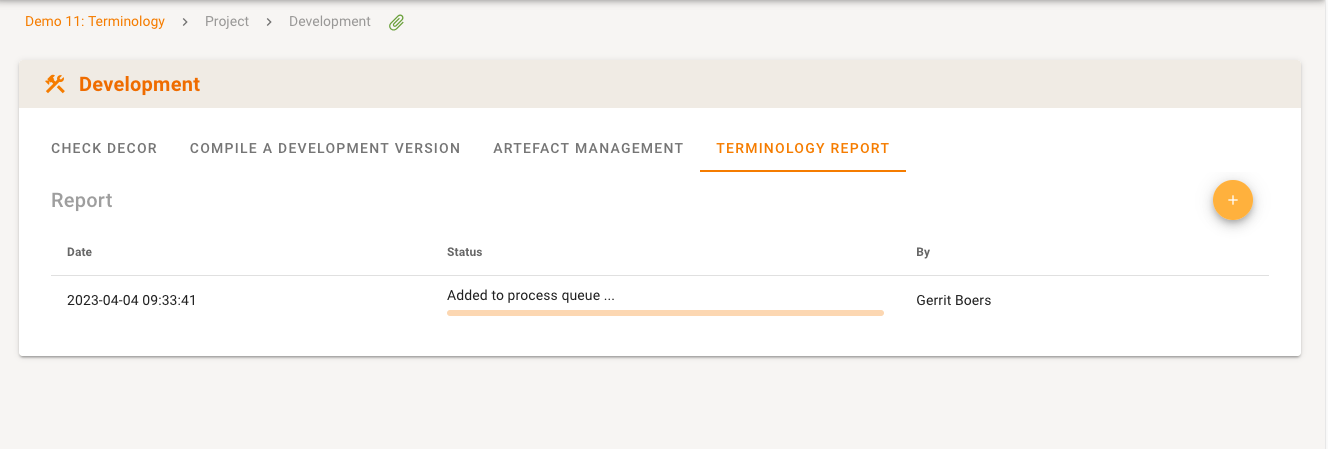Click the wrench tools icon beside Development
Screen dimensions: 1328x449
tap(55, 84)
